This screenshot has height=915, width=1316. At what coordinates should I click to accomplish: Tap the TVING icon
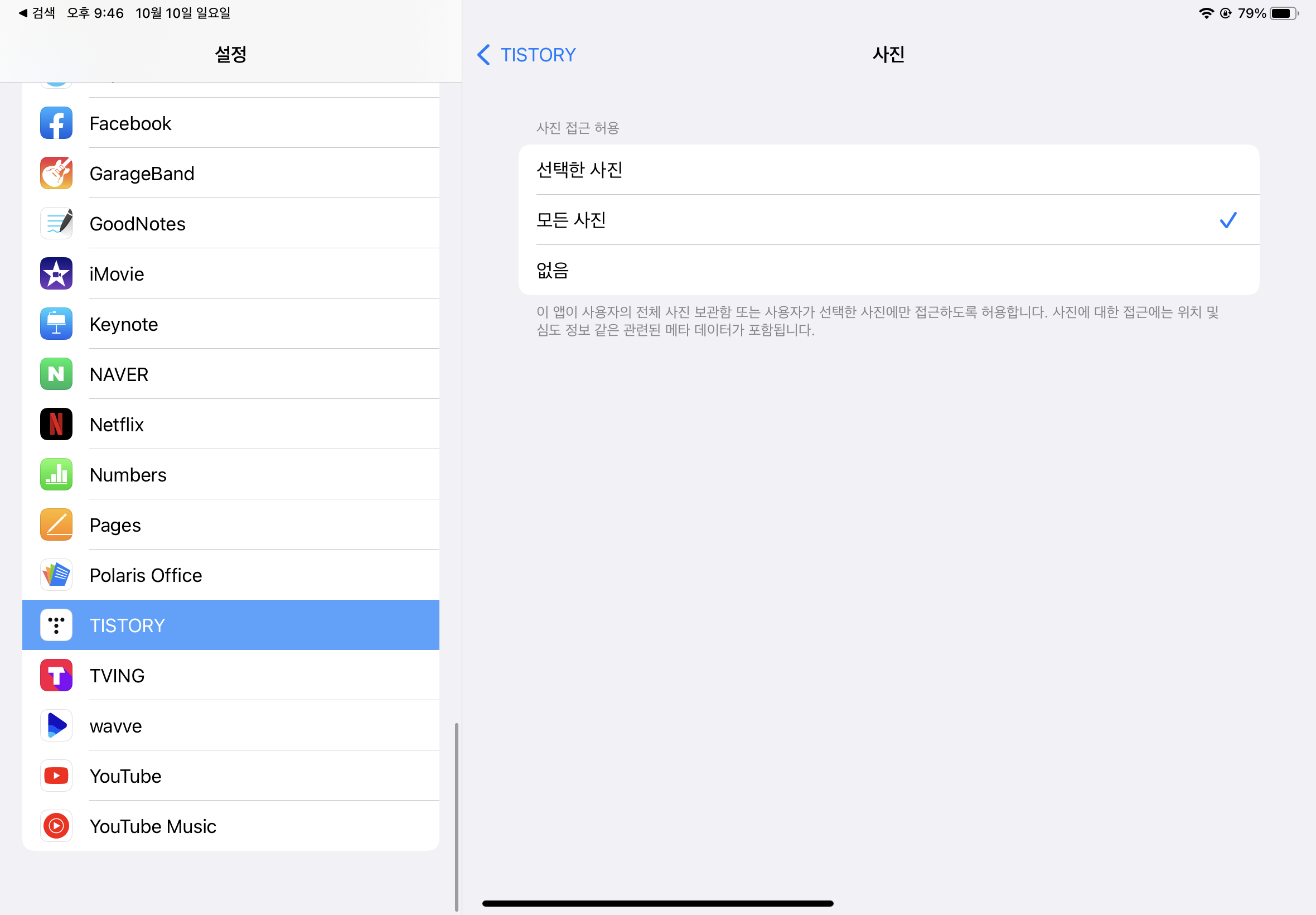[56, 675]
